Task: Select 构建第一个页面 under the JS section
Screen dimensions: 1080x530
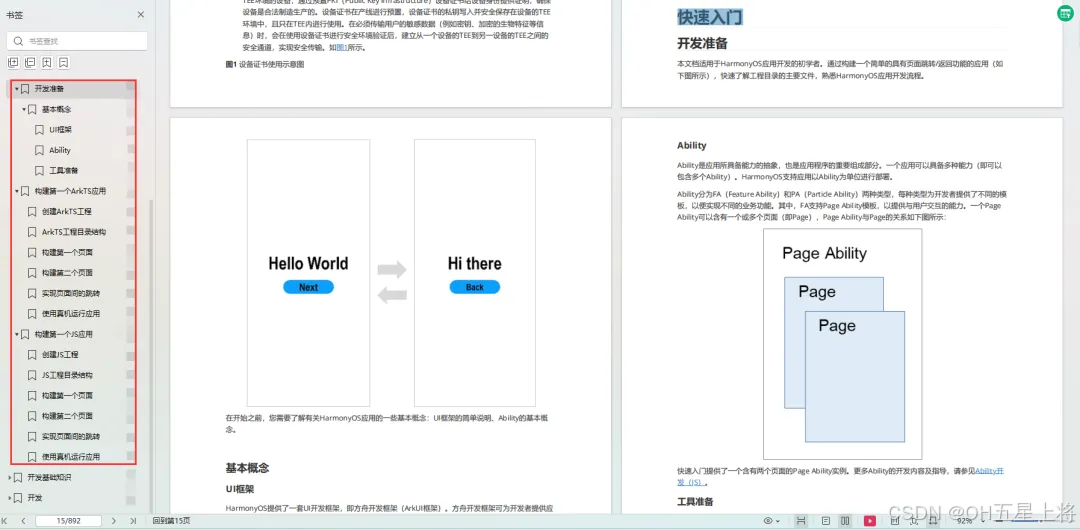Action: pyautogui.click(x=67, y=396)
